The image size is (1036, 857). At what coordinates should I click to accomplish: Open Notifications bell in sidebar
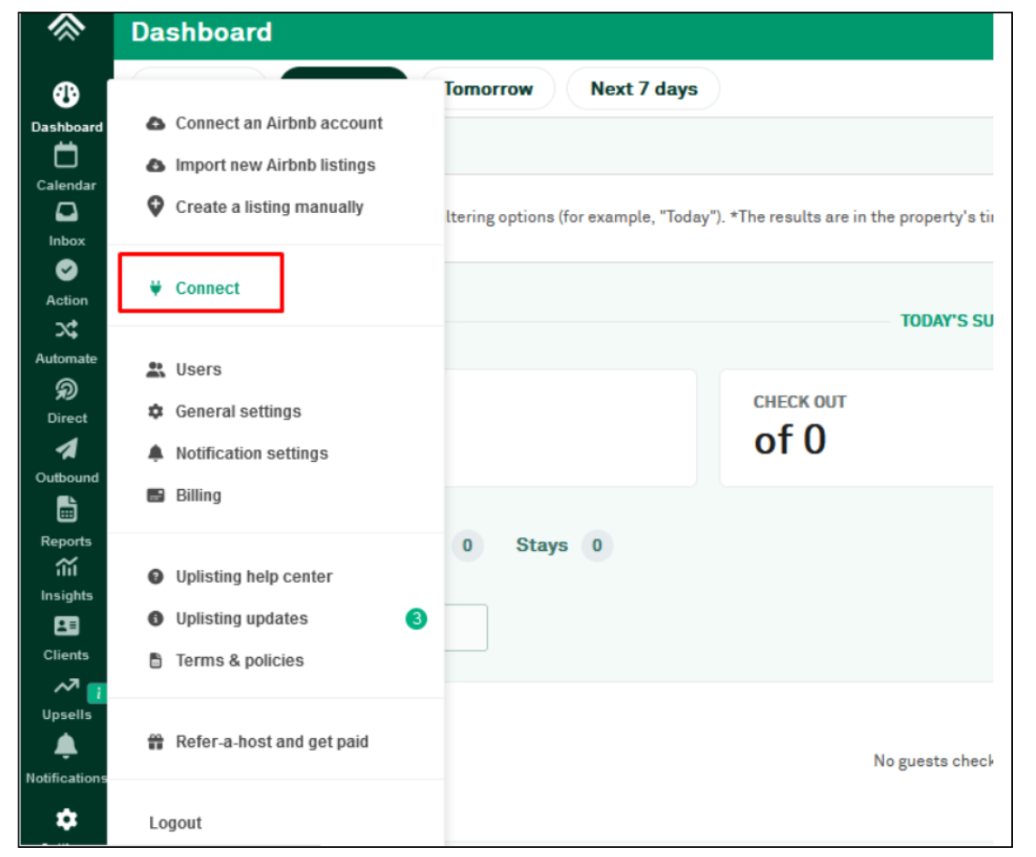66,745
